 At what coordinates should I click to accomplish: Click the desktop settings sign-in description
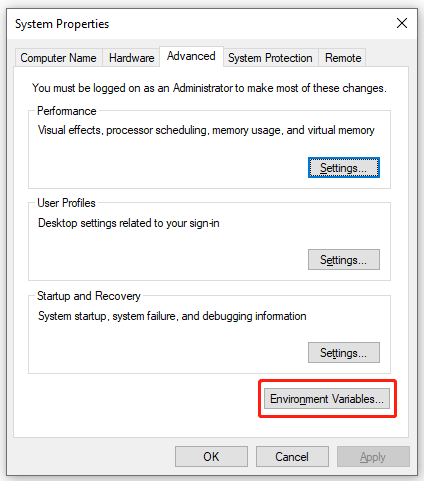[129, 223]
